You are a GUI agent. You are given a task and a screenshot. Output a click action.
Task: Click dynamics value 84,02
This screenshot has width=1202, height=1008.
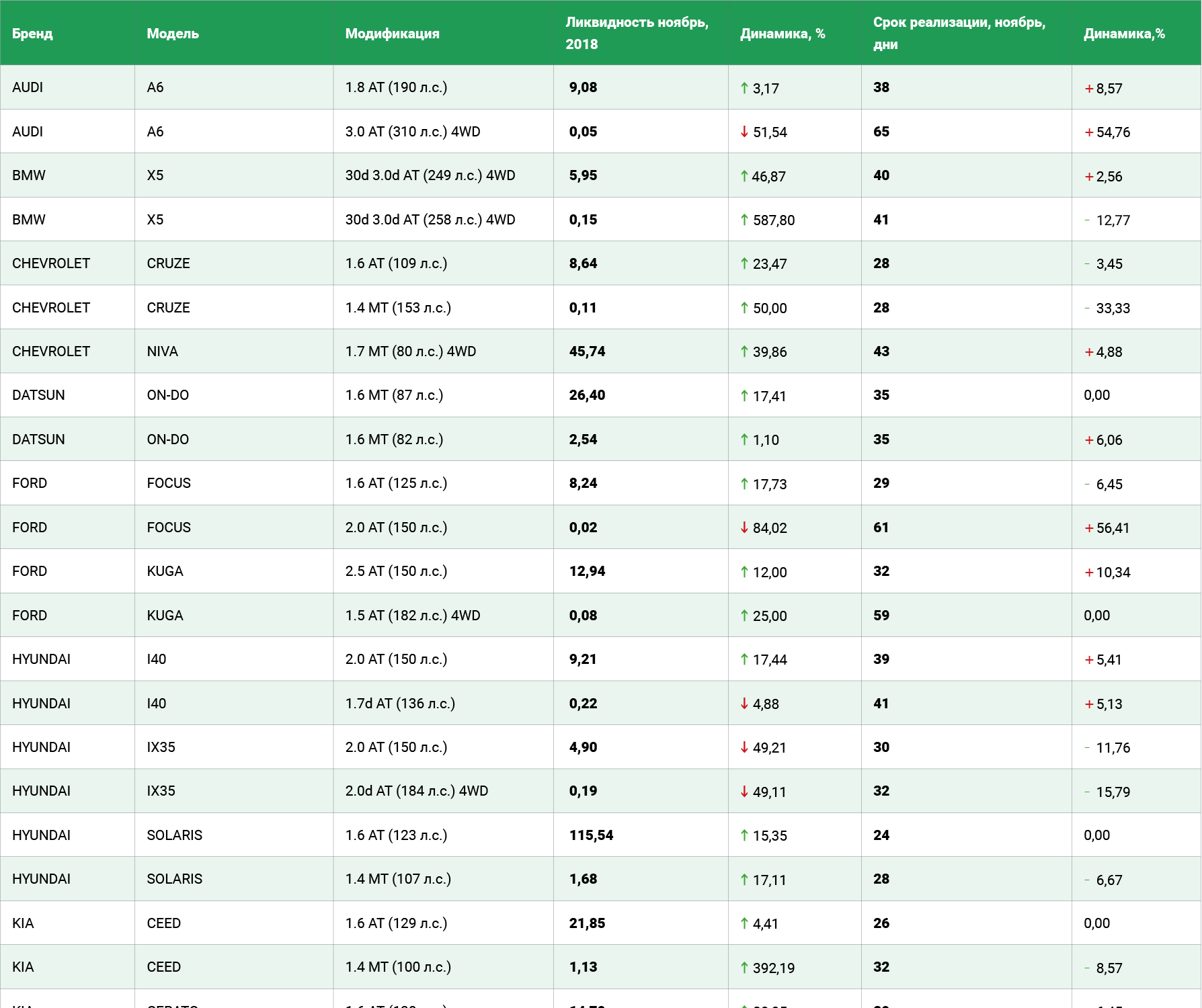click(x=764, y=528)
